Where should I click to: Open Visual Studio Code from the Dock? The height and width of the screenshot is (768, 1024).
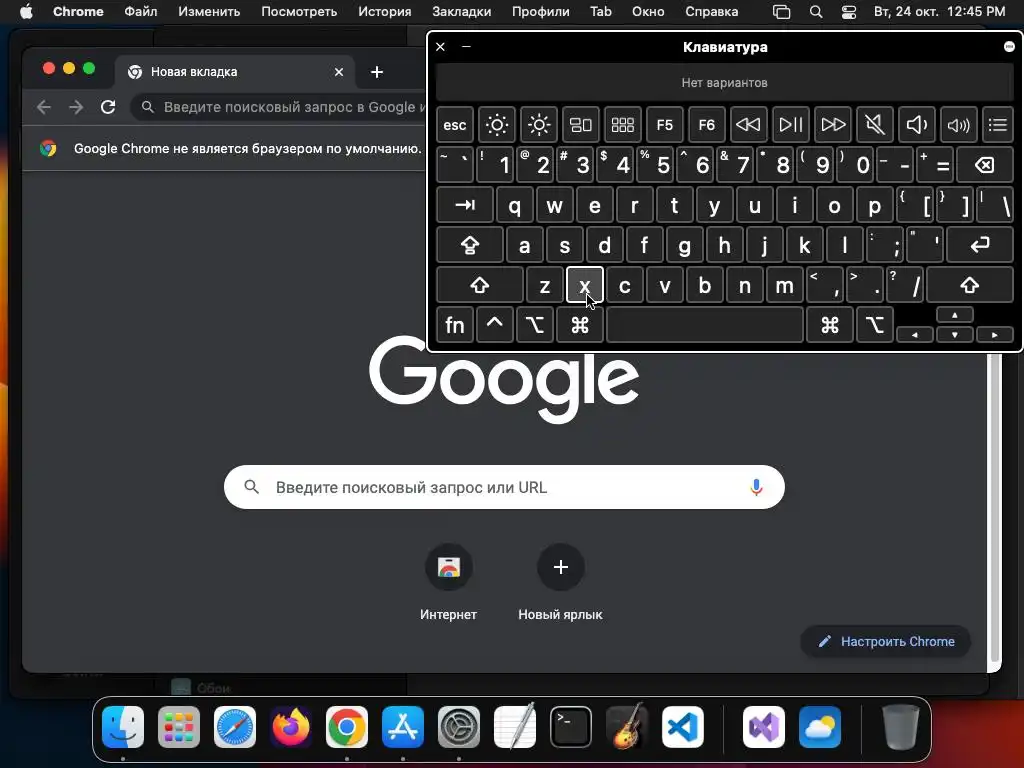coord(682,727)
